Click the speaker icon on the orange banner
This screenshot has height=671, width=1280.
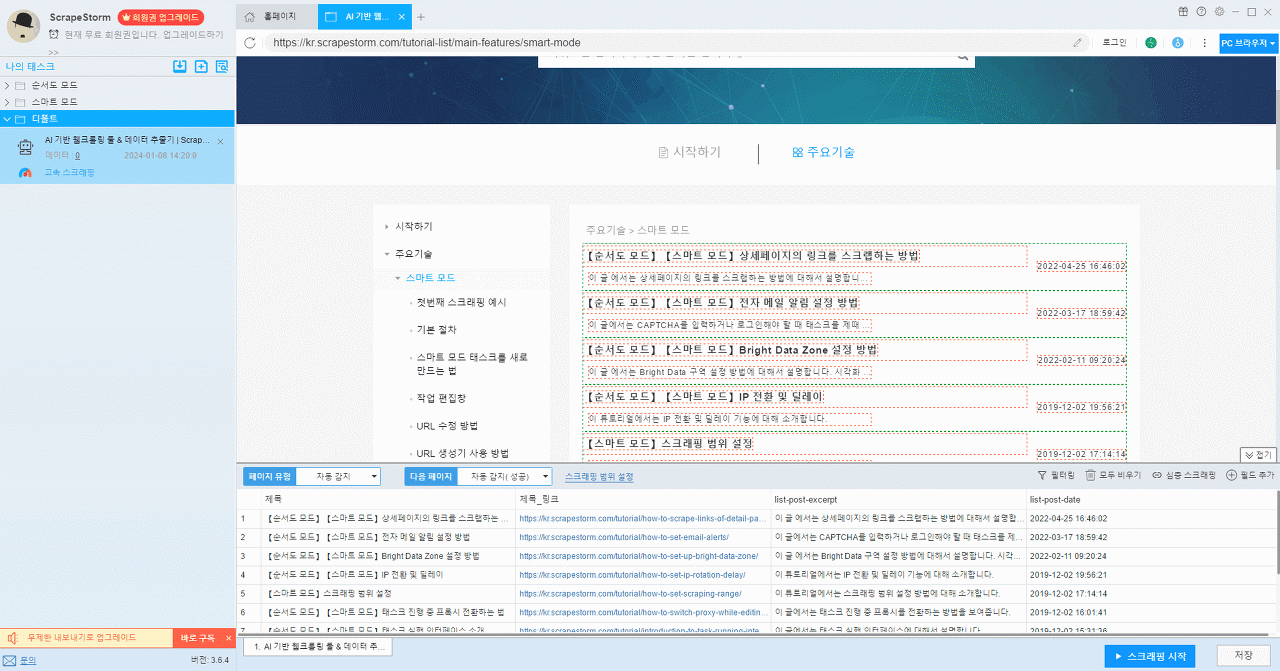pos(11,638)
